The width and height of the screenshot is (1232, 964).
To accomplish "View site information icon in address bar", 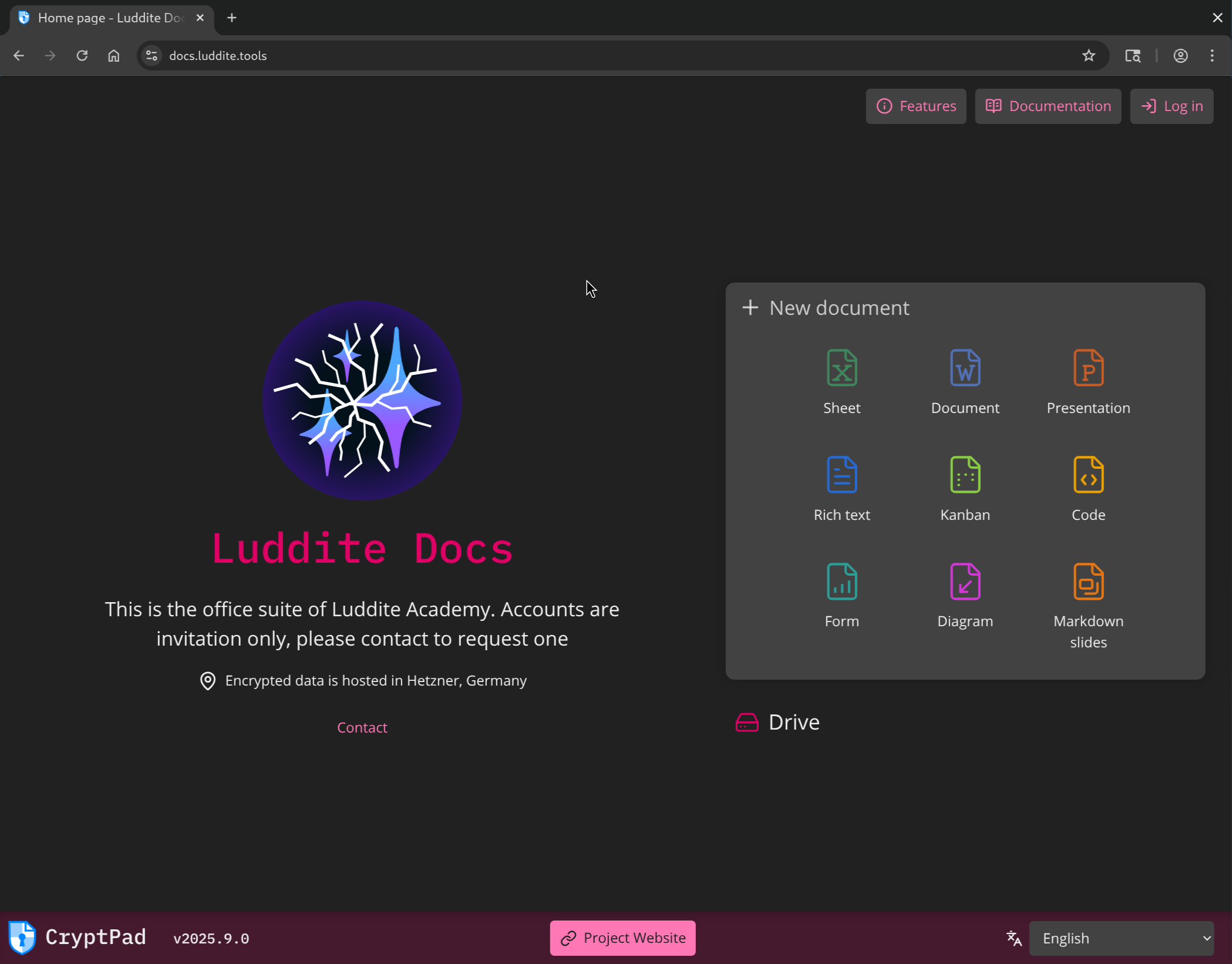I will pyautogui.click(x=152, y=56).
